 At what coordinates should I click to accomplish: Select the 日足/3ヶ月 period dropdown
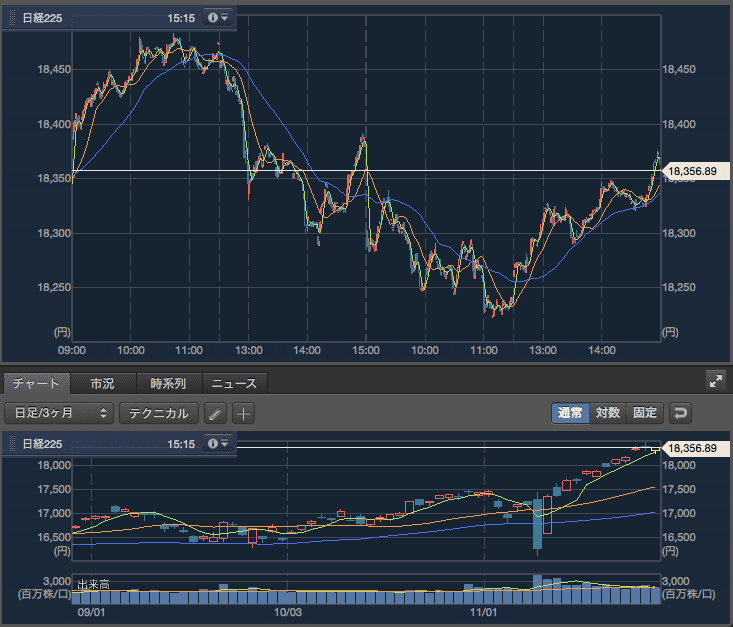pyautogui.click(x=59, y=413)
